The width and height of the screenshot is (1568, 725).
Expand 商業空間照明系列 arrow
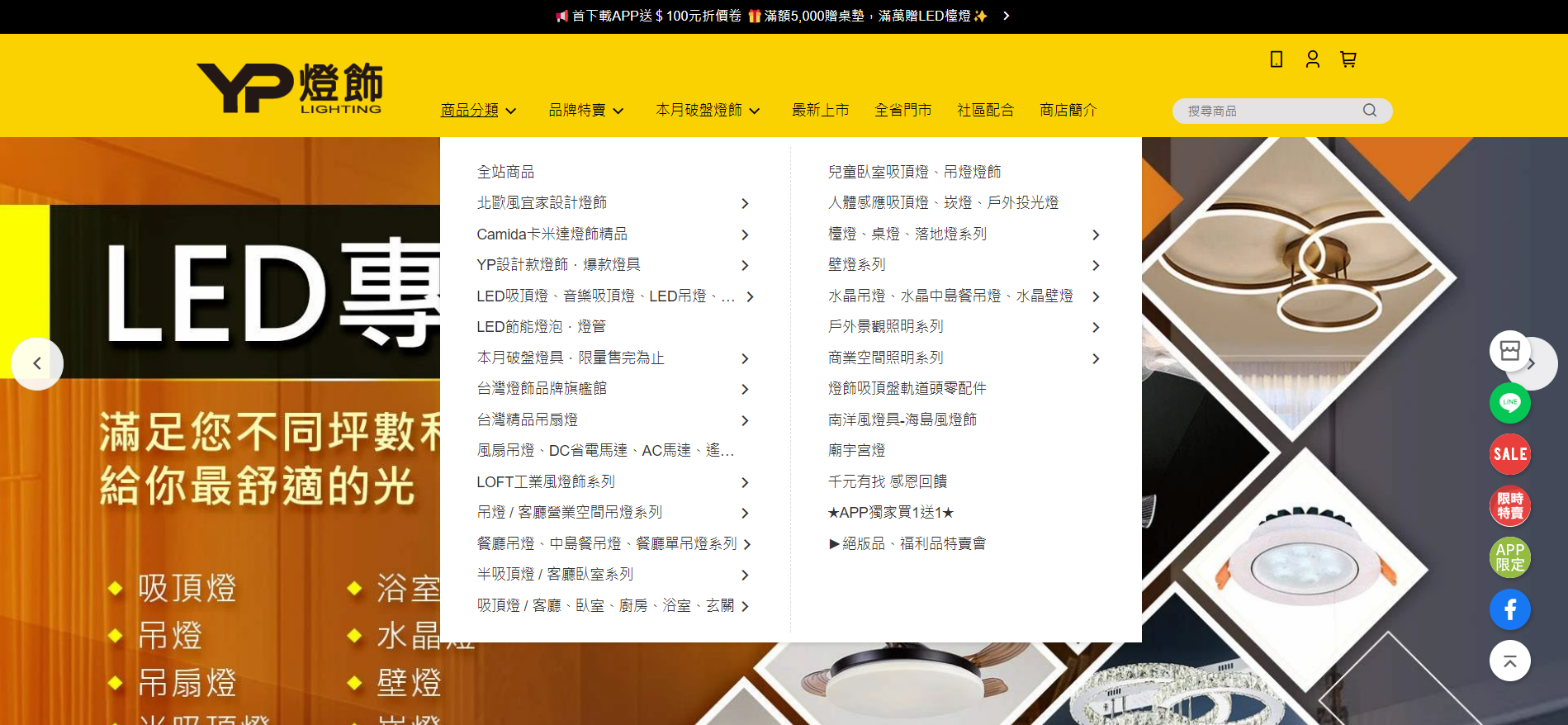coord(1096,358)
